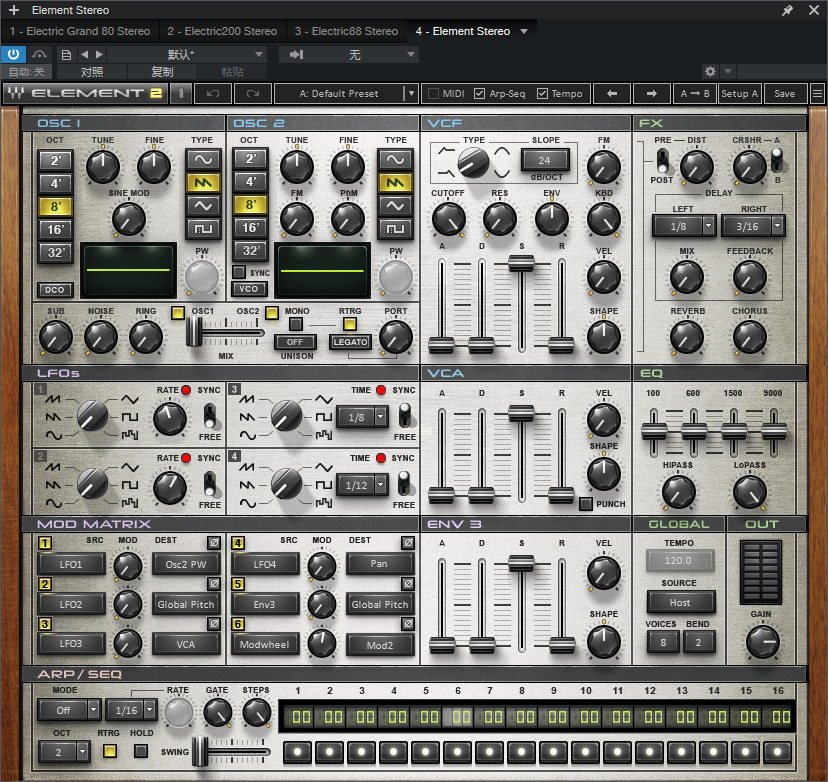Toggle the RTRG button in oscillator mix
The image size is (828, 782).
coord(350,324)
